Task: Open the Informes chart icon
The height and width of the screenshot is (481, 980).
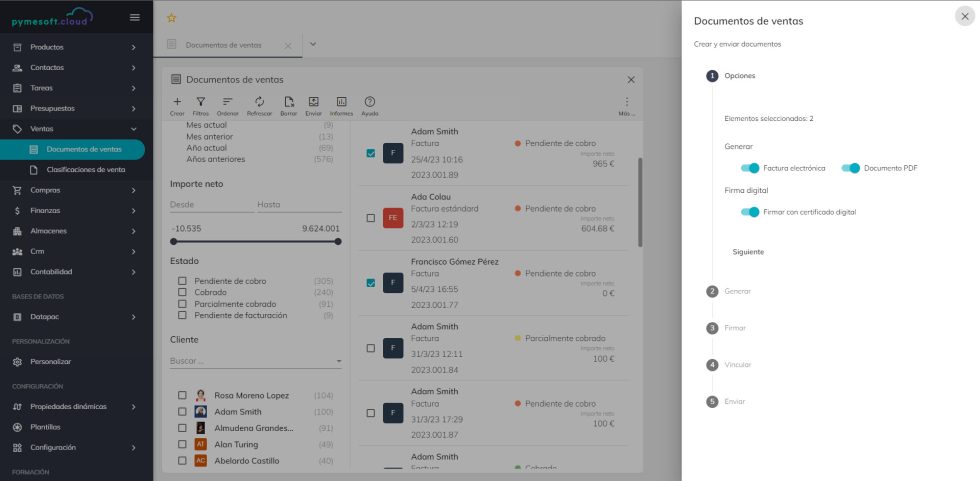Action: click(341, 101)
